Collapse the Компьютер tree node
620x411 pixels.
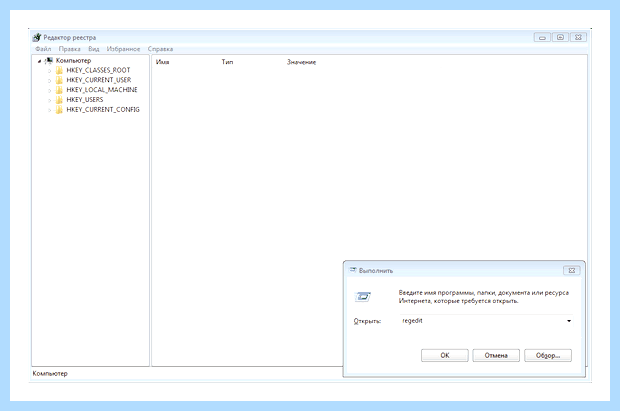tap(39, 61)
